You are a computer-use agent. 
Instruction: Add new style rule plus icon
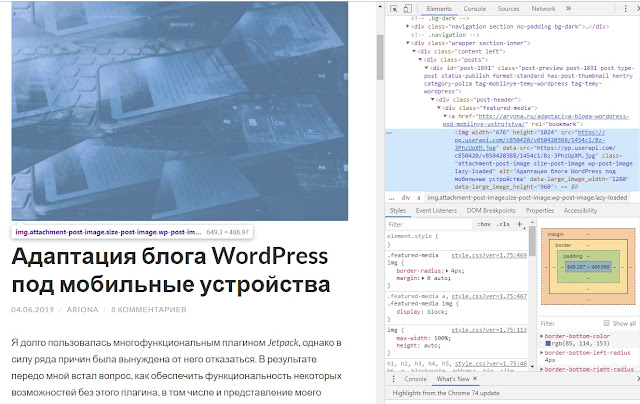[x=520, y=224]
